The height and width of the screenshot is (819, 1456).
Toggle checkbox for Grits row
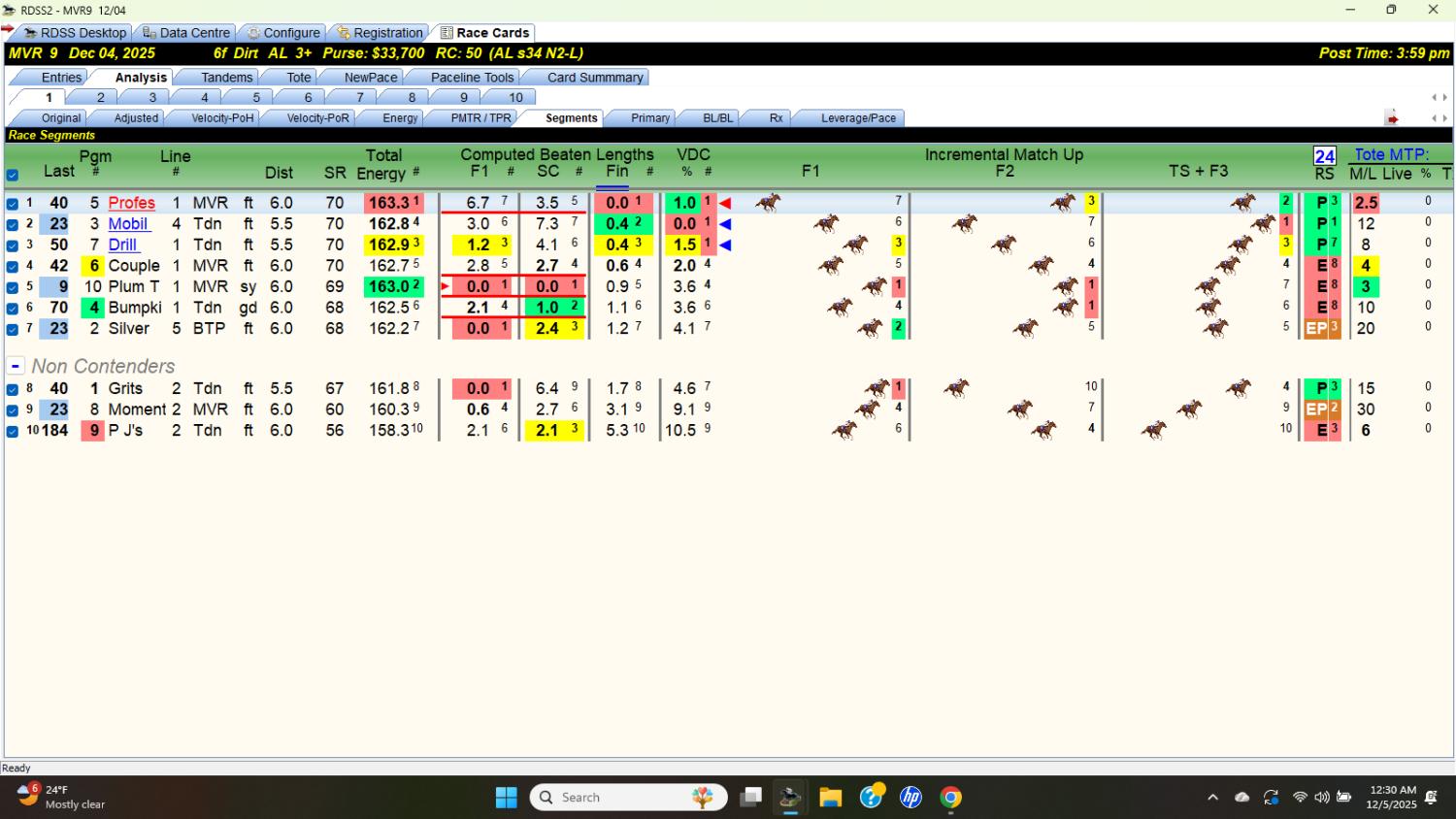[x=13, y=389]
